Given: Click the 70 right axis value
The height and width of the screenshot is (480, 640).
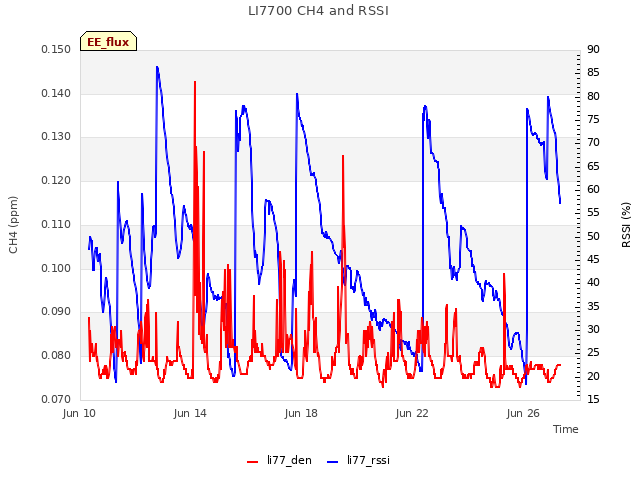Looking at the screenshot, I should click(x=593, y=143).
